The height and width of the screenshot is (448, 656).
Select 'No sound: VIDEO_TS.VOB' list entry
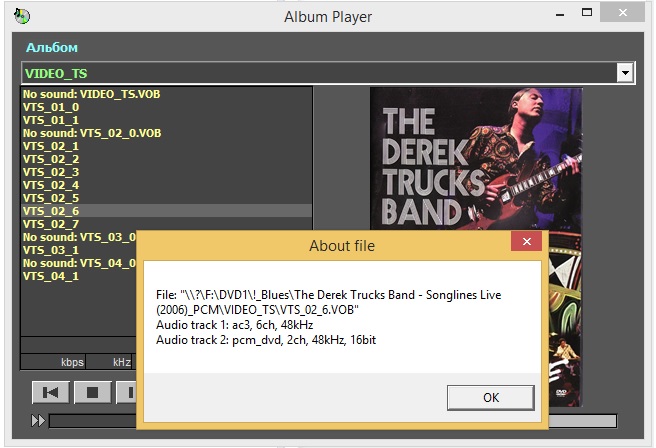[167, 94]
